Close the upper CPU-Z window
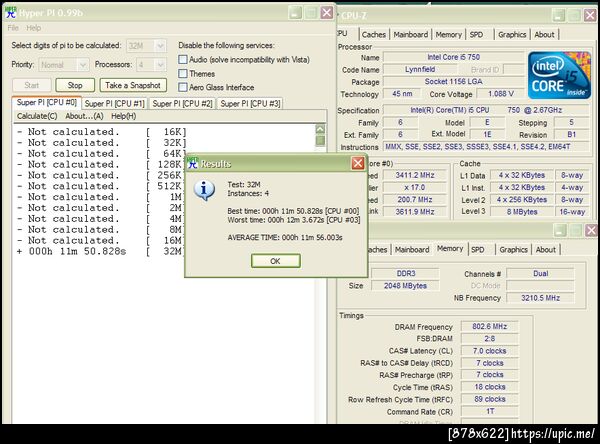This screenshot has width=600, height=444. [x=590, y=15]
